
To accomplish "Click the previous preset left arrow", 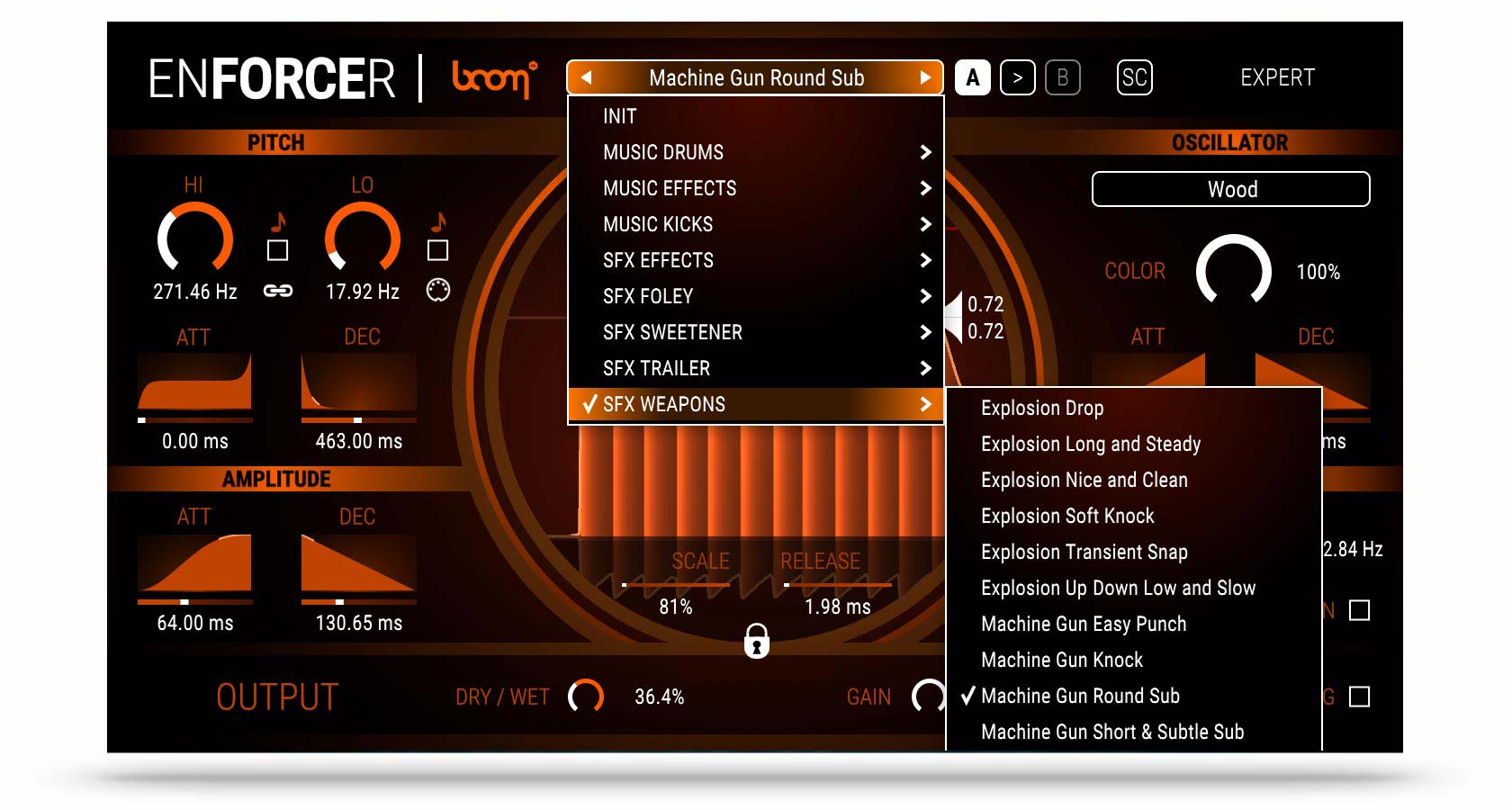I will (x=587, y=78).
